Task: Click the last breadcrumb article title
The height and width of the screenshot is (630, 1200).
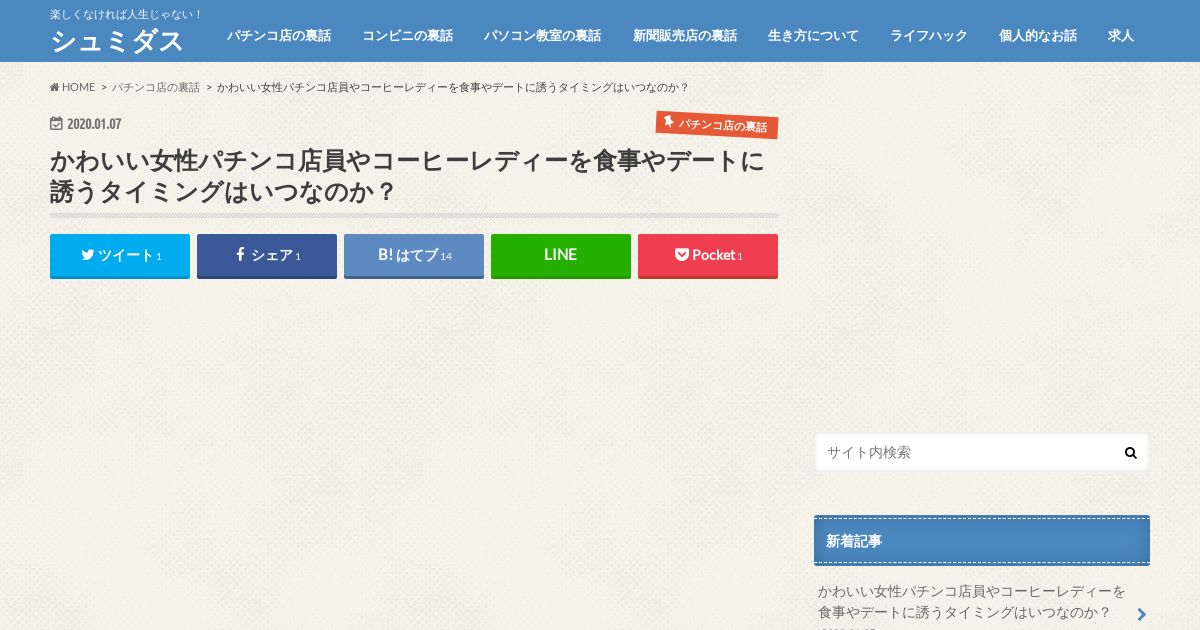Action: (x=452, y=87)
